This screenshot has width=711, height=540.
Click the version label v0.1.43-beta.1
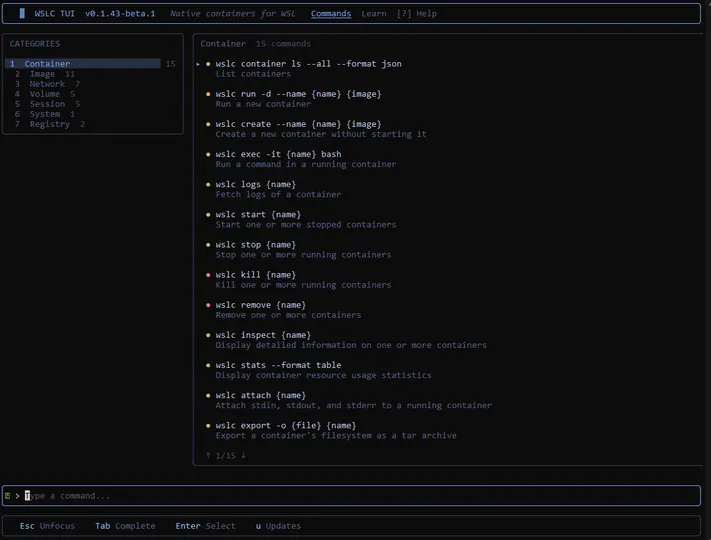pos(120,14)
